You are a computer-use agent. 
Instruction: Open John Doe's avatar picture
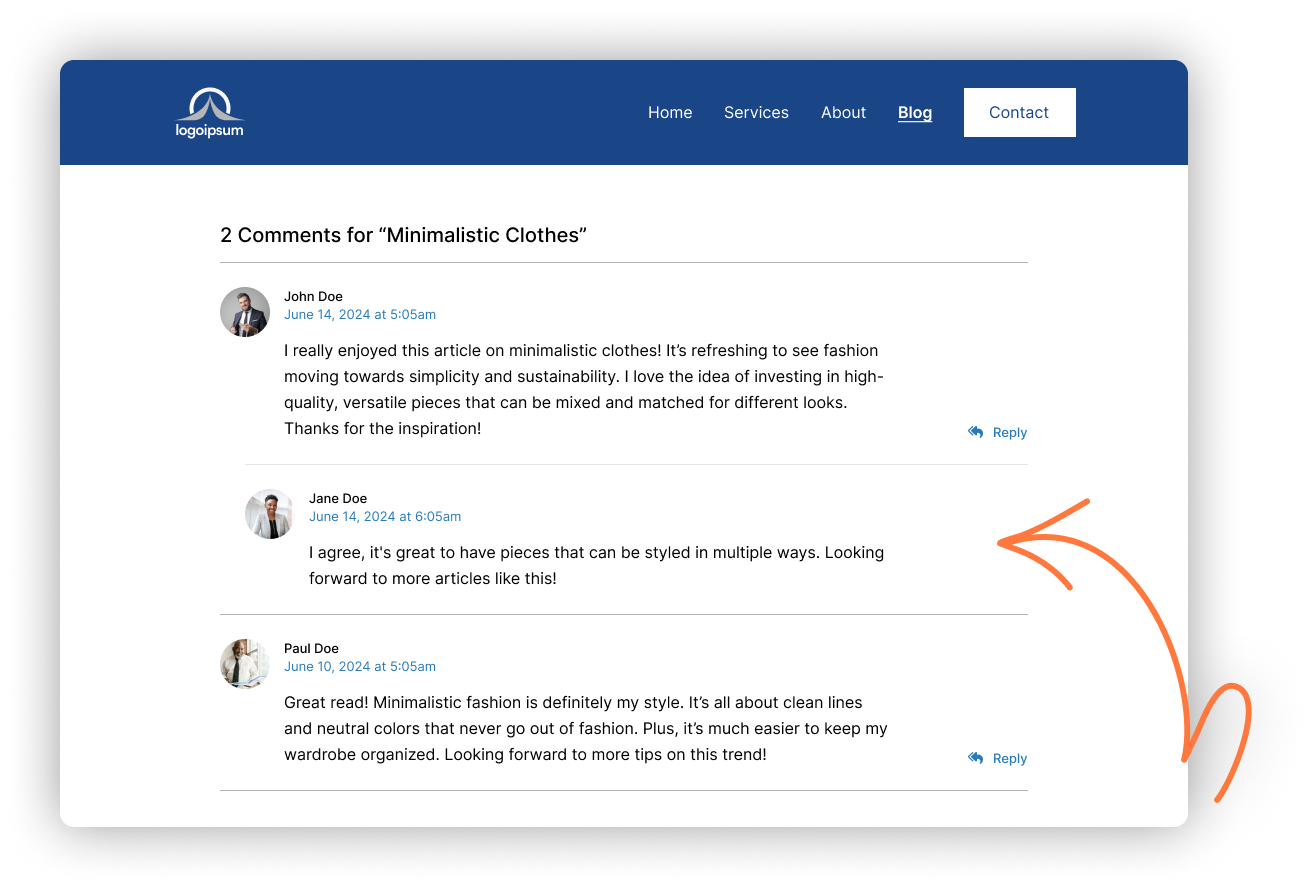coord(245,312)
